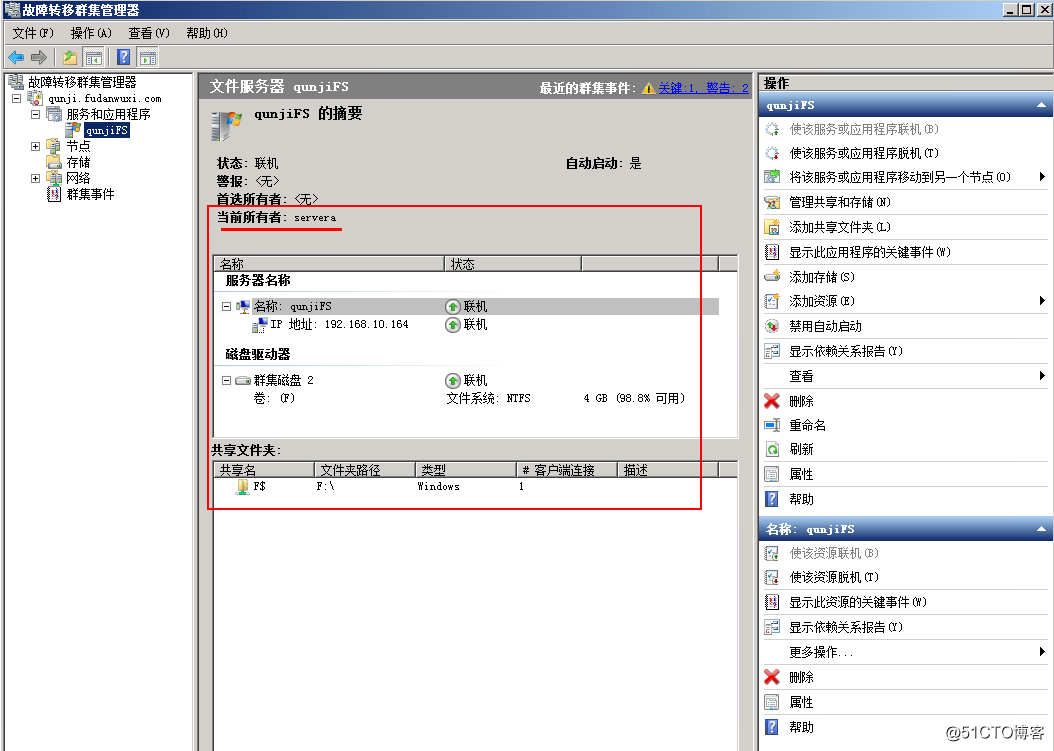Click the lower 属性 action
This screenshot has width=1054, height=751.
[x=801, y=702]
